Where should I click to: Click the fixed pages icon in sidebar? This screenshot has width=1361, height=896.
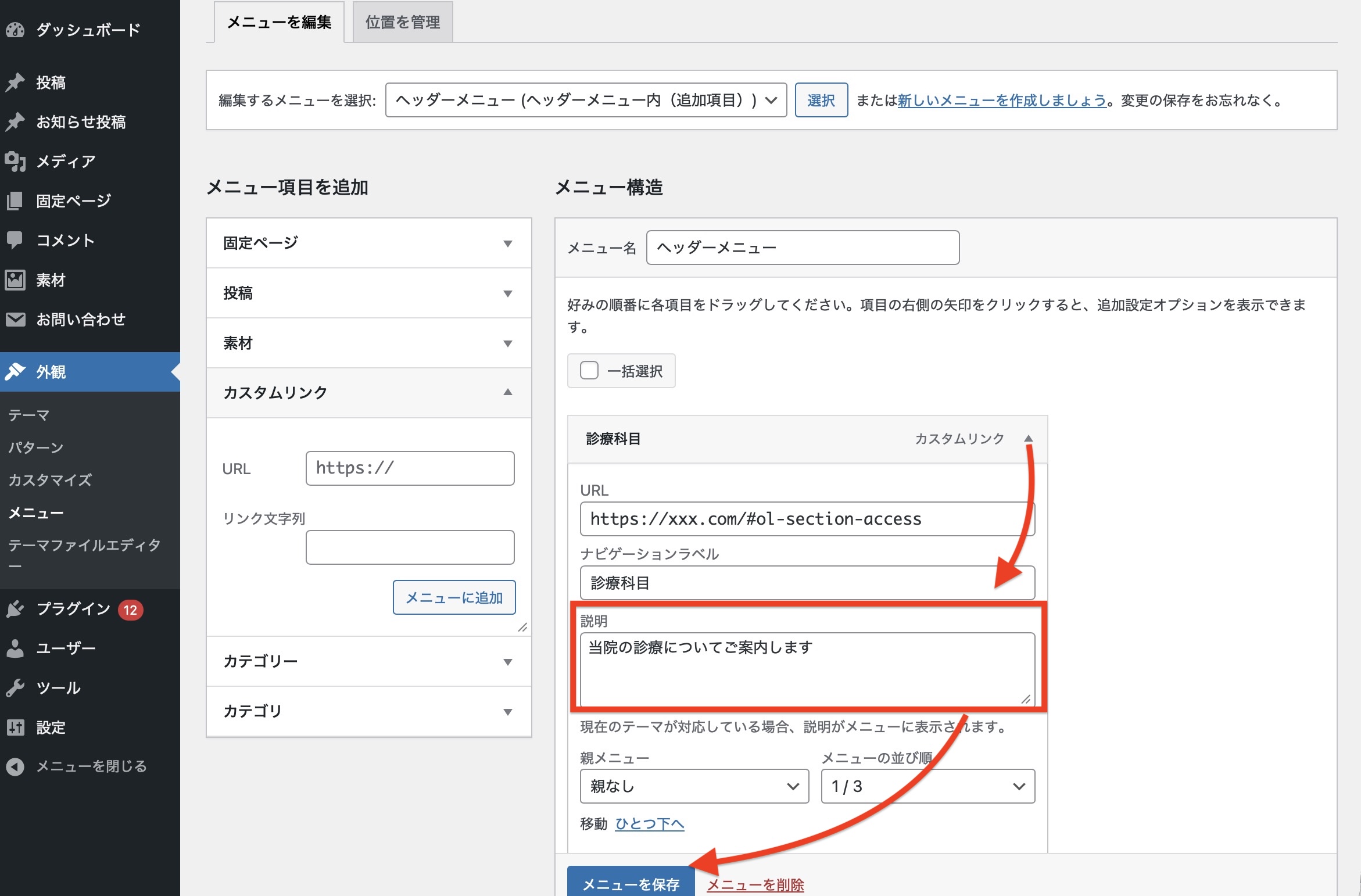point(16,200)
